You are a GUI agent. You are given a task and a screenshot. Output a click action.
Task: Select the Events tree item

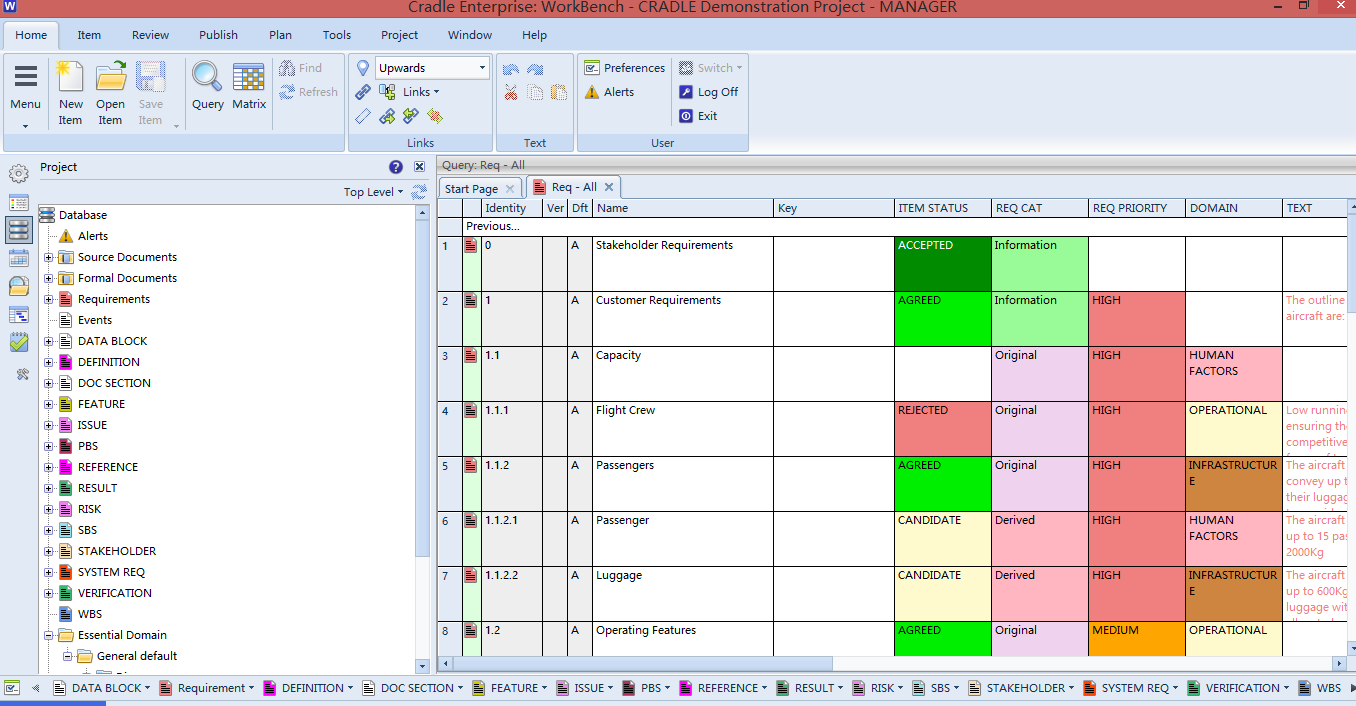tap(95, 320)
